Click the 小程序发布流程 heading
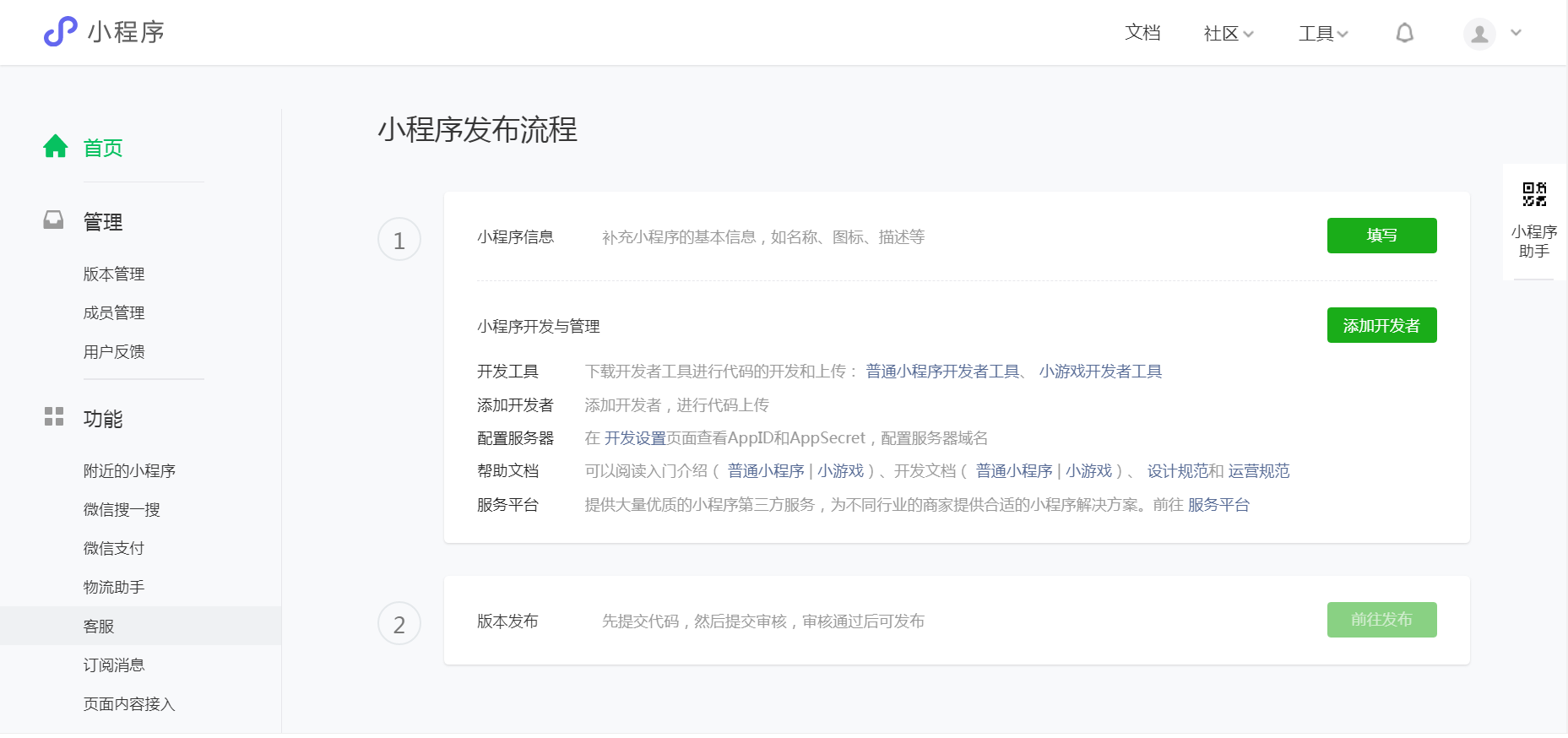The height and width of the screenshot is (738, 1568). 477,130
